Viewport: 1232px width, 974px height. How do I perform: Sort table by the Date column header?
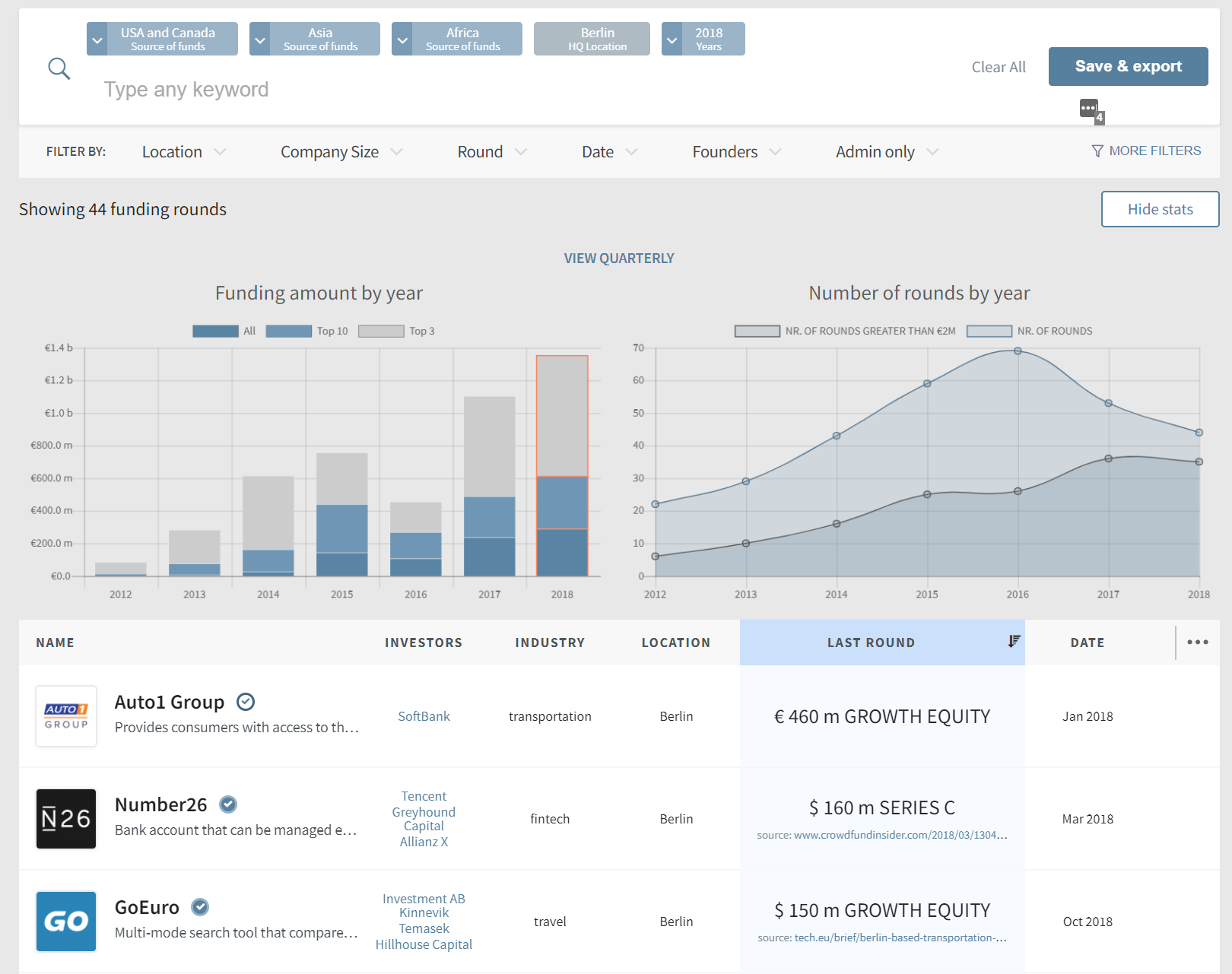click(x=1087, y=642)
